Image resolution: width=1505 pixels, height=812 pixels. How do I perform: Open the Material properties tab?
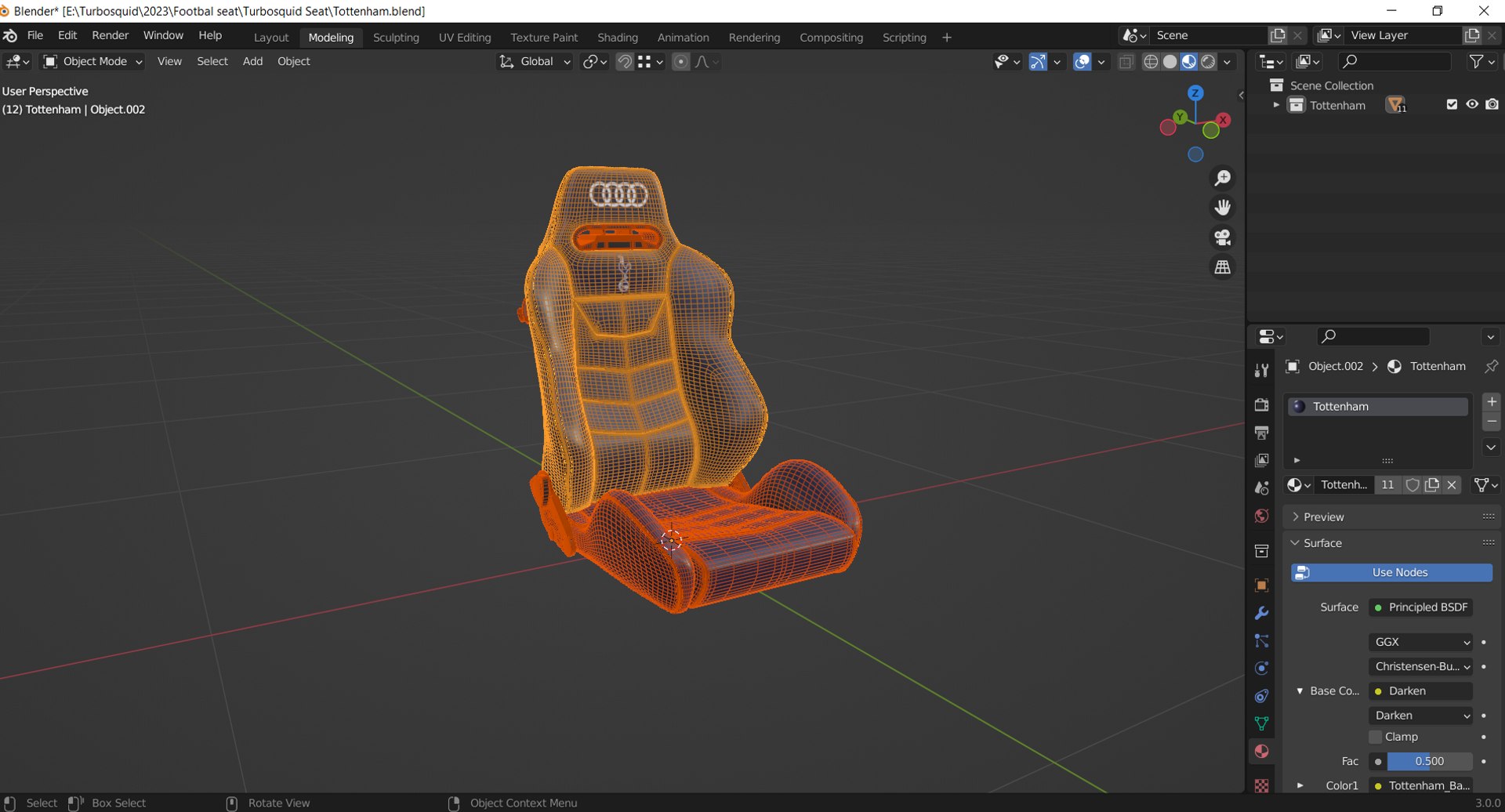(x=1261, y=751)
